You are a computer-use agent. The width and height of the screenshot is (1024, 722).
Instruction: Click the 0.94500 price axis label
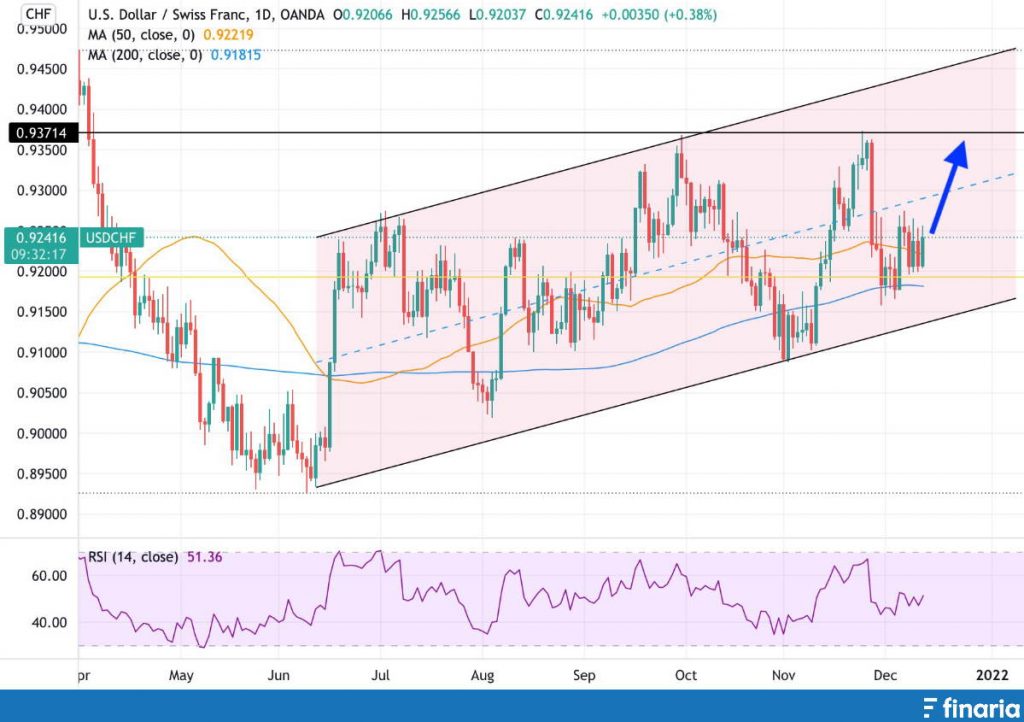pos(42,69)
